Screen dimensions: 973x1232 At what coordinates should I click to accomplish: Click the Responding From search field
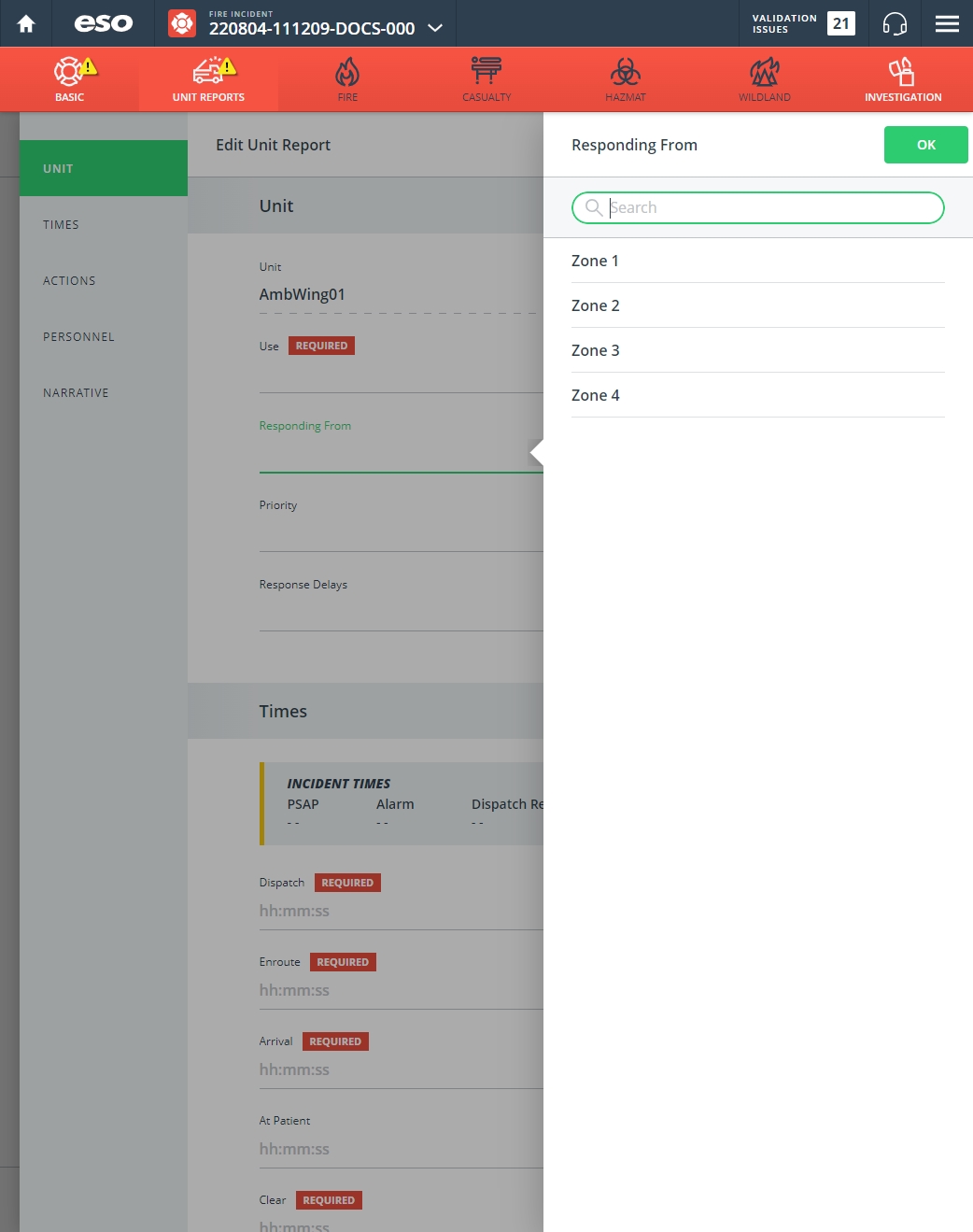coord(757,207)
